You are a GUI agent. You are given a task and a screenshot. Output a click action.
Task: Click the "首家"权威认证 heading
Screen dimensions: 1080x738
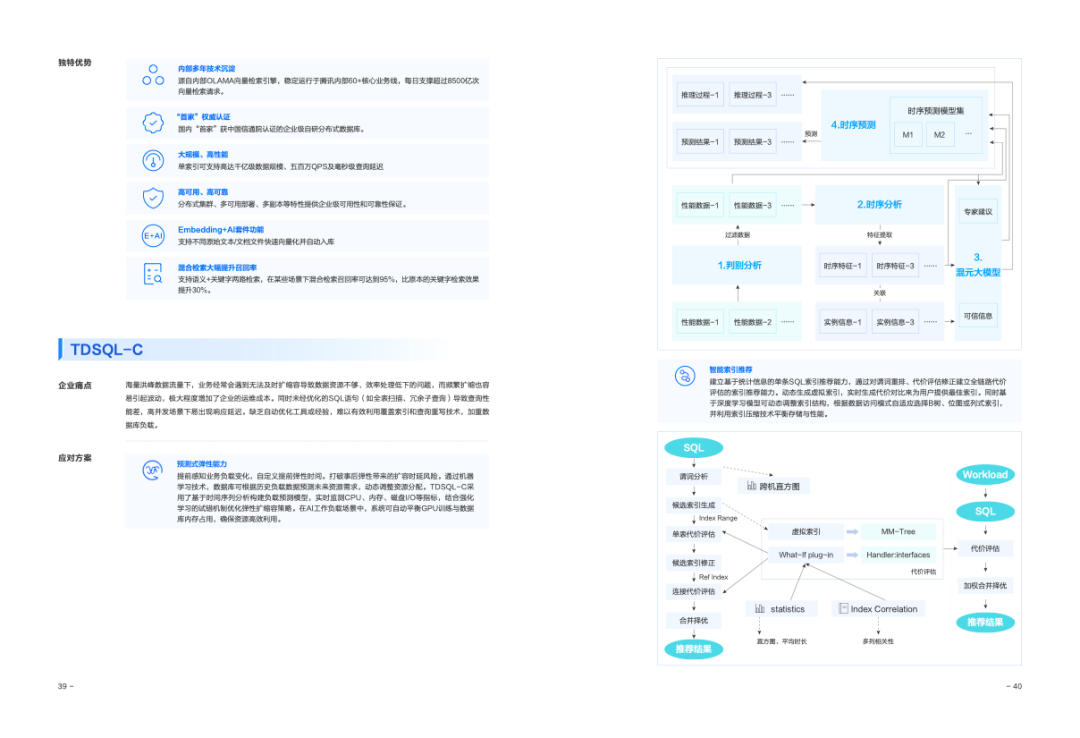(x=204, y=117)
